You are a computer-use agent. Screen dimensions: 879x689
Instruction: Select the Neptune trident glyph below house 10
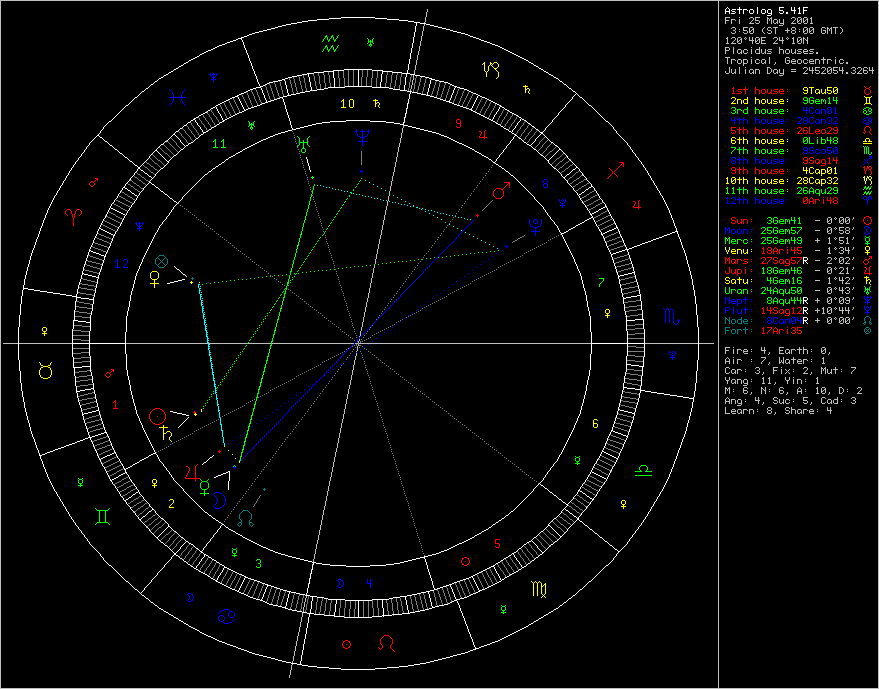[360, 136]
